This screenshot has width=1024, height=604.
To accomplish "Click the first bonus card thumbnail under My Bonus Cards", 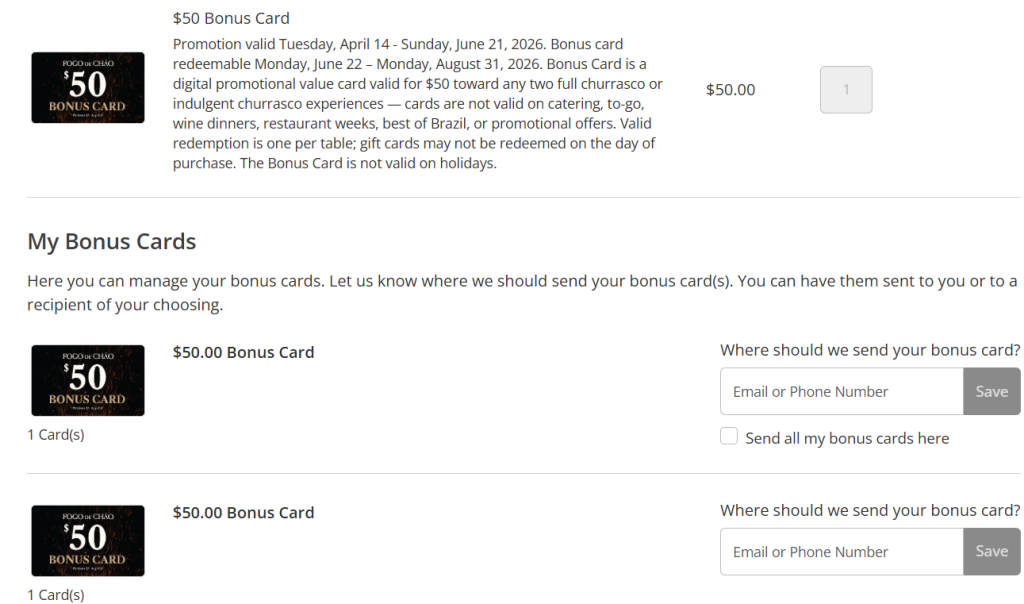I will coord(88,380).
